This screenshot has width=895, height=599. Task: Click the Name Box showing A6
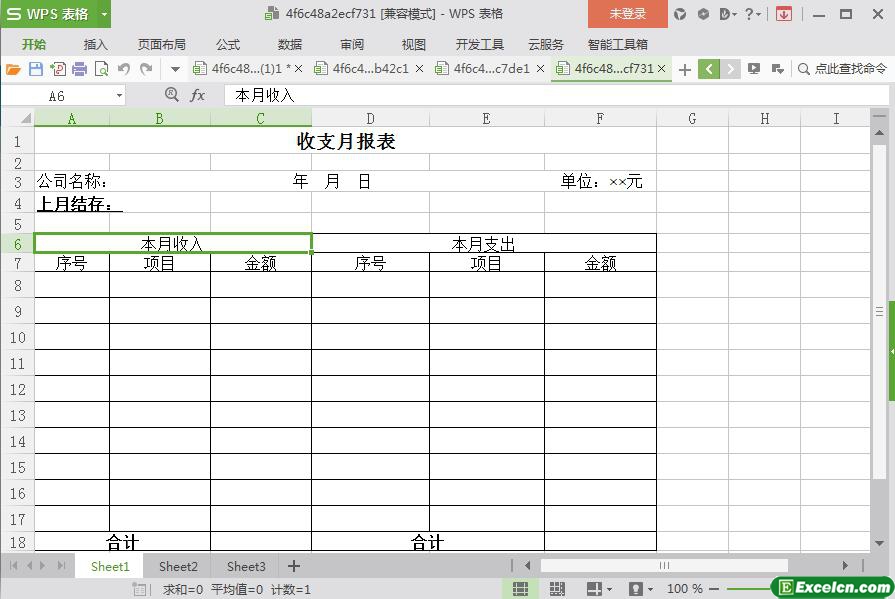(57, 96)
